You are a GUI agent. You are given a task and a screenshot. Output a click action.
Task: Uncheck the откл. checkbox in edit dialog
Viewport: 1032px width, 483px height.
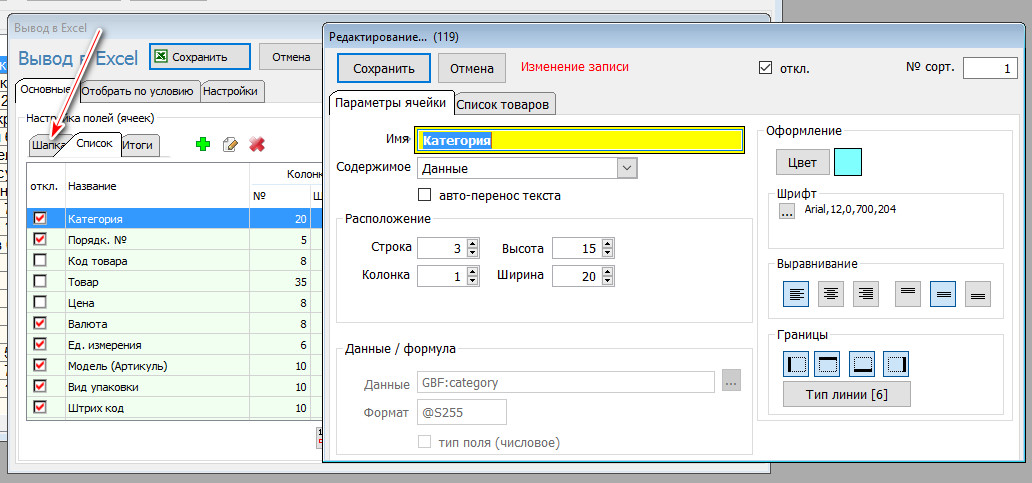[x=766, y=69]
